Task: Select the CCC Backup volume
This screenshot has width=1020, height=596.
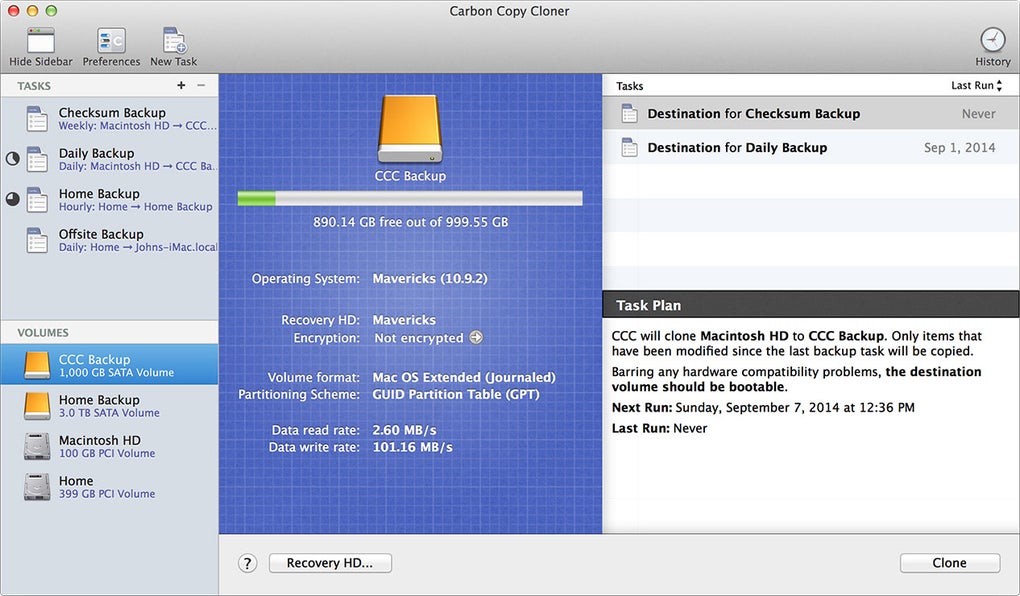Action: coord(109,365)
